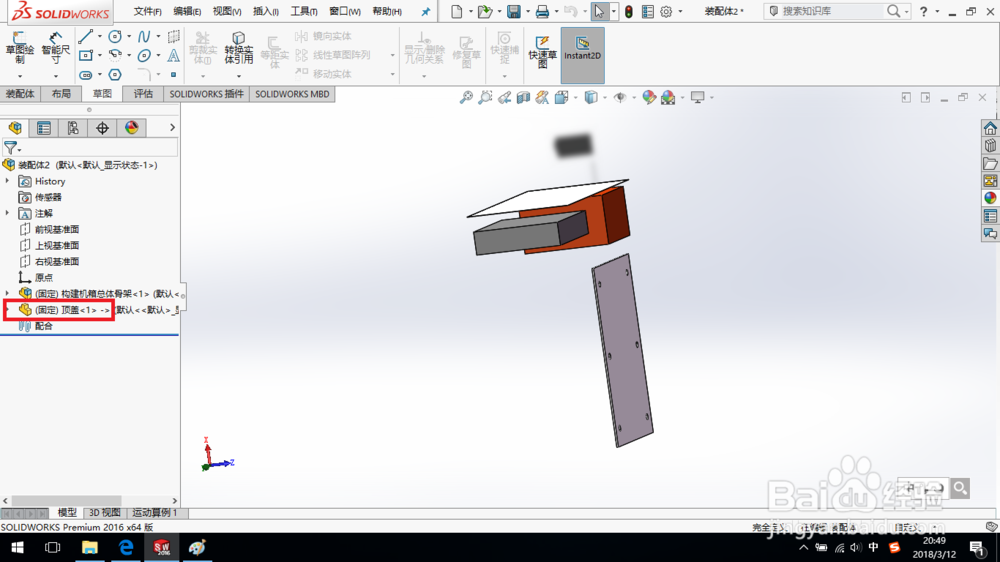Click the 转换实体引用 convert entities tool
Viewport: 1000px width, 562px height.
coord(239,48)
